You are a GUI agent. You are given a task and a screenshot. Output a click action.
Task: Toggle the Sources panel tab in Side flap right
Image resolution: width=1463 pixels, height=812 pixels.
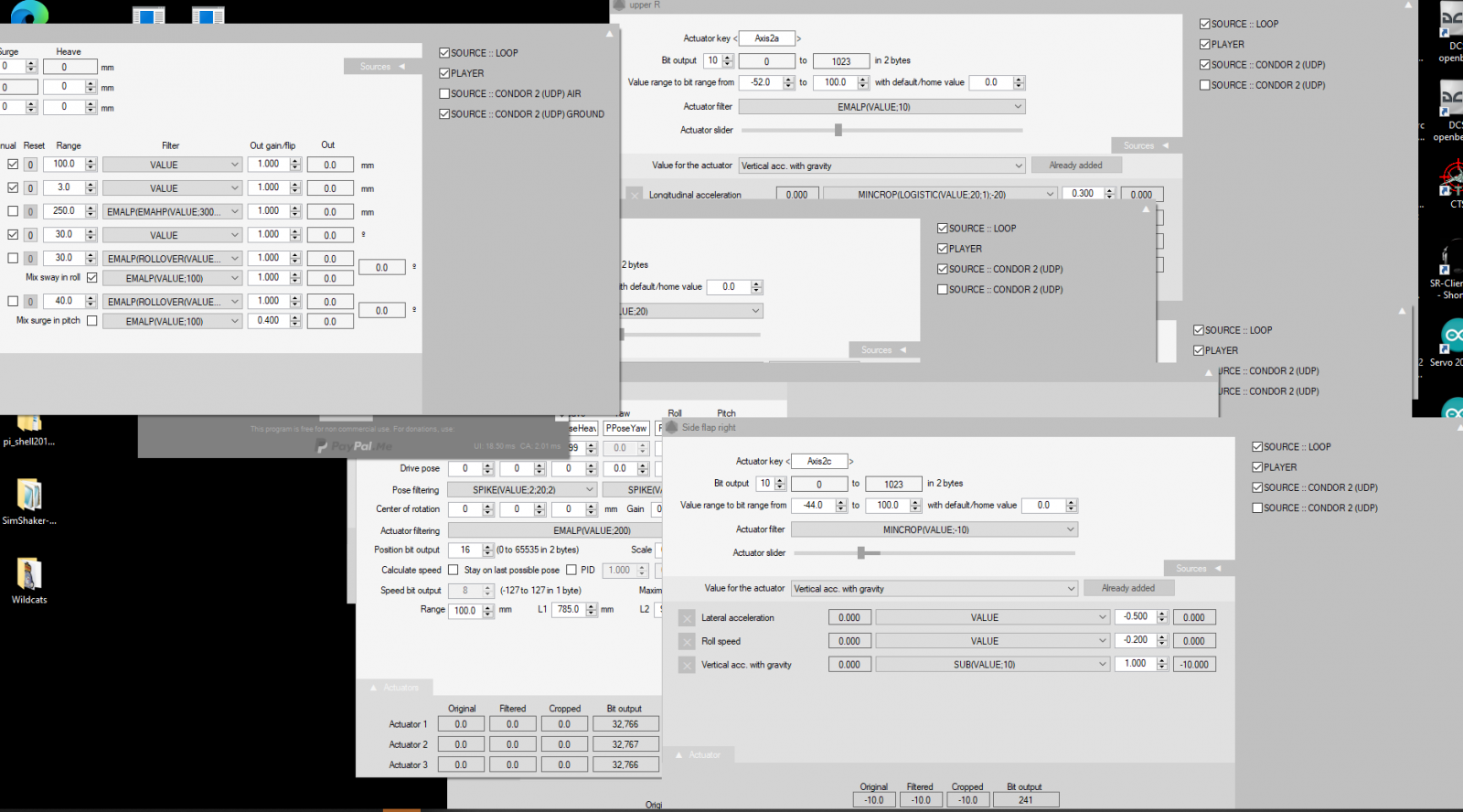pyautogui.click(x=1199, y=569)
